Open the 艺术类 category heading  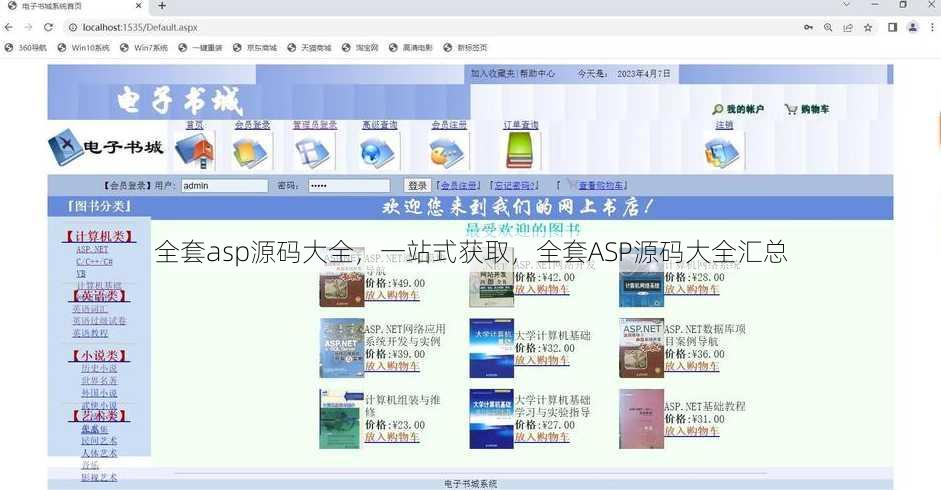[x=99, y=416]
